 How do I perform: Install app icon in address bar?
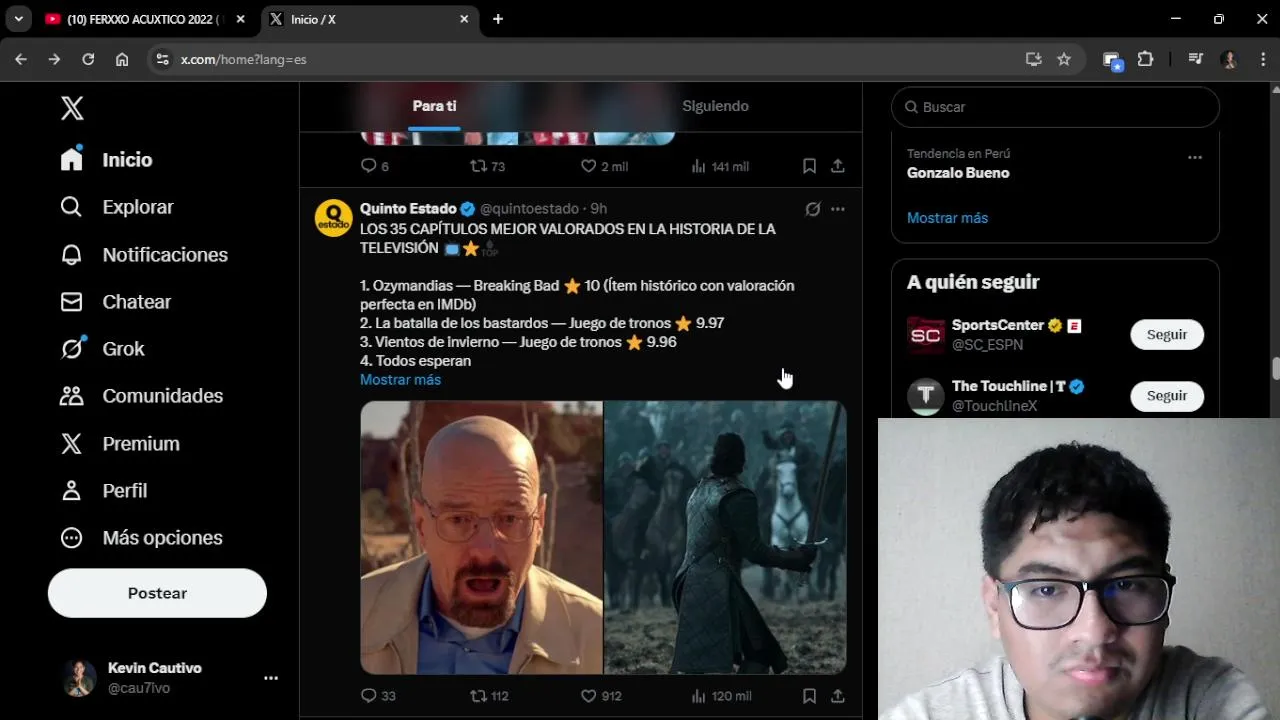point(1034,59)
